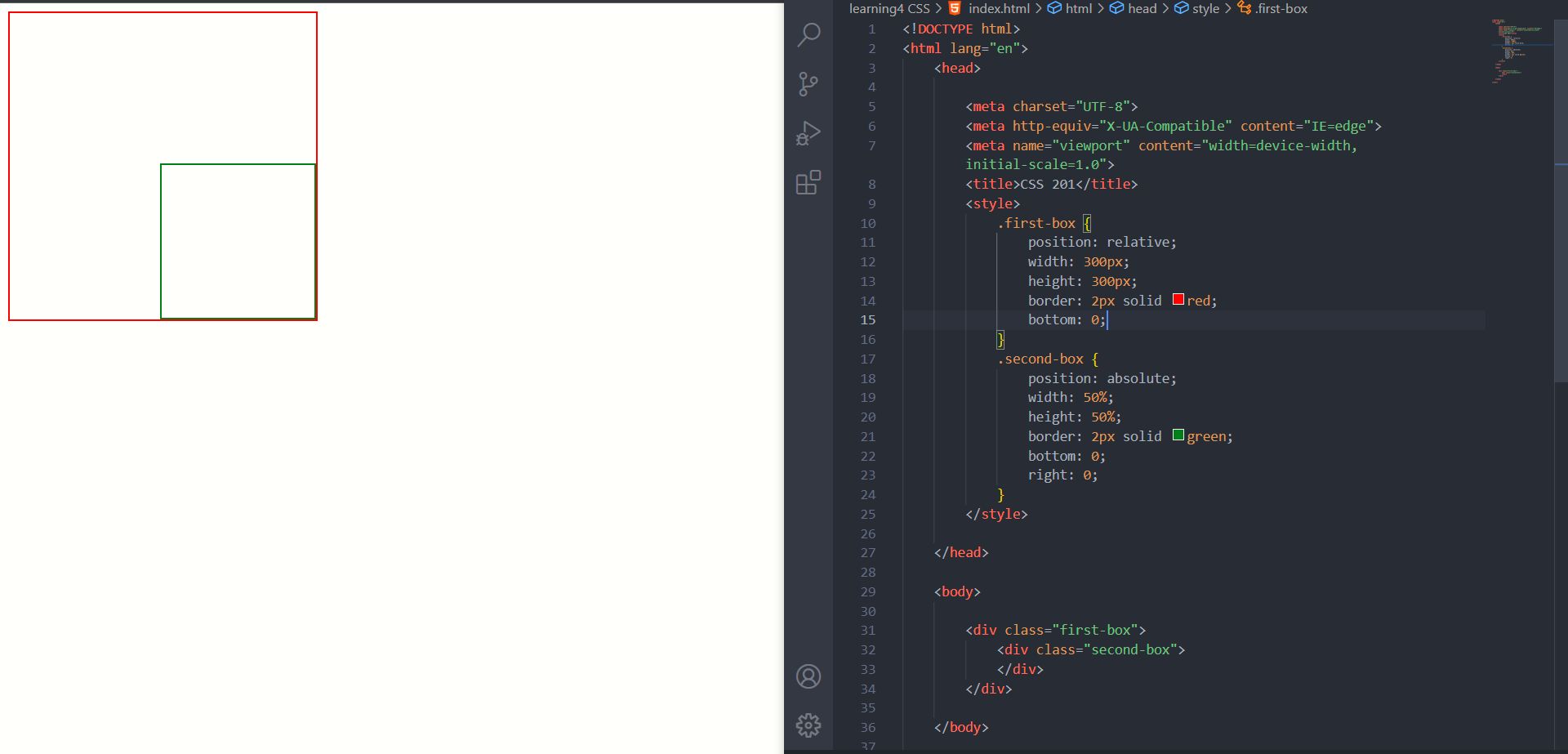Click 'position: absolute;' declaration
Screen dimensions: 1568x754
pyautogui.click(x=1102, y=379)
